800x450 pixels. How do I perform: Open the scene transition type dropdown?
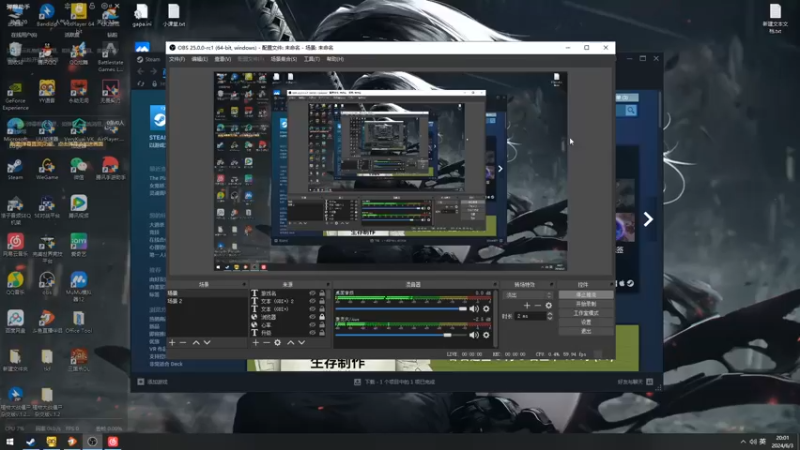tap(528, 295)
